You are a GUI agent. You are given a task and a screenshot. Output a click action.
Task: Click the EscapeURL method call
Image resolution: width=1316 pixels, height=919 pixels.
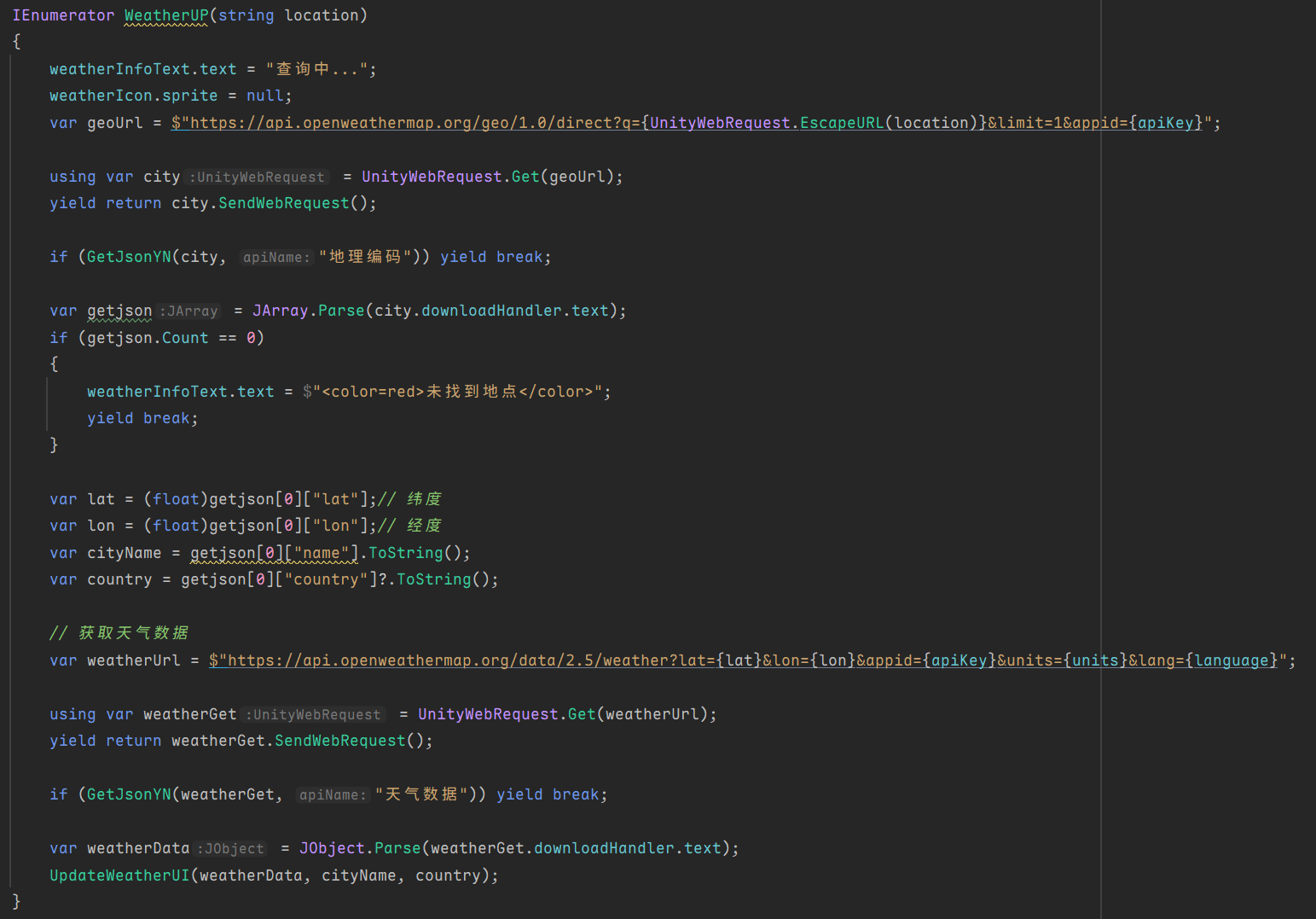coord(841,123)
